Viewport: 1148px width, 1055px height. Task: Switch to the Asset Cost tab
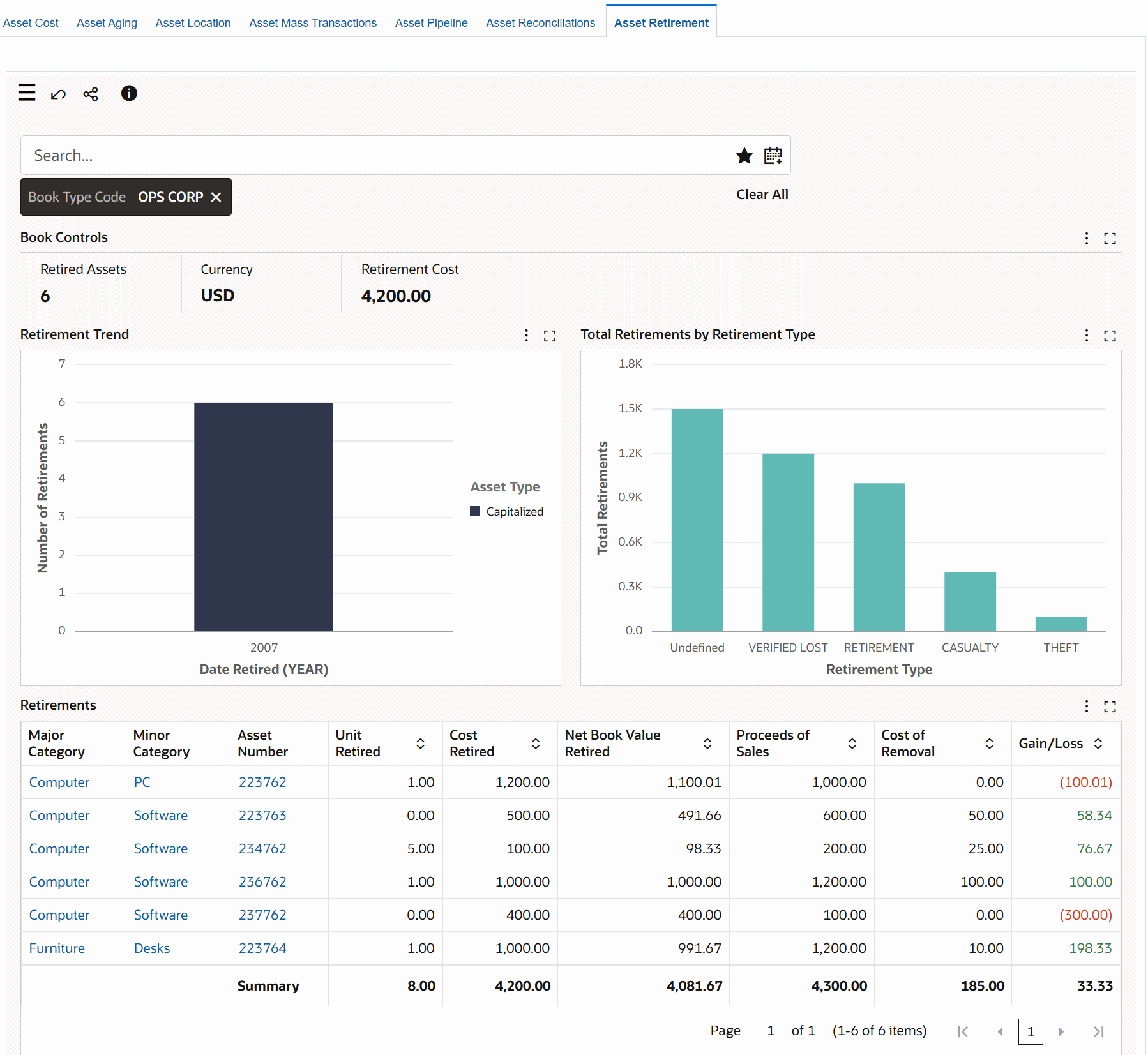[31, 23]
